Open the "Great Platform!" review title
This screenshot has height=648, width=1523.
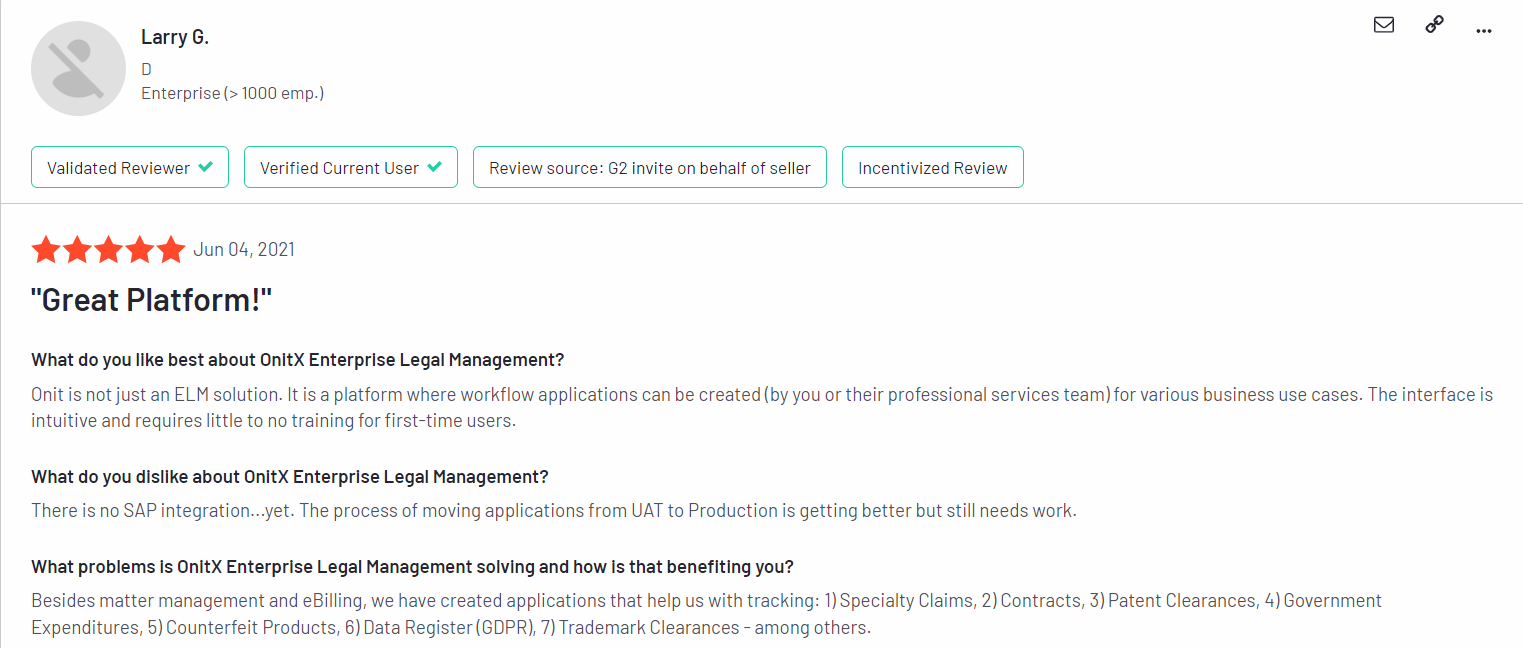click(152, 300)
